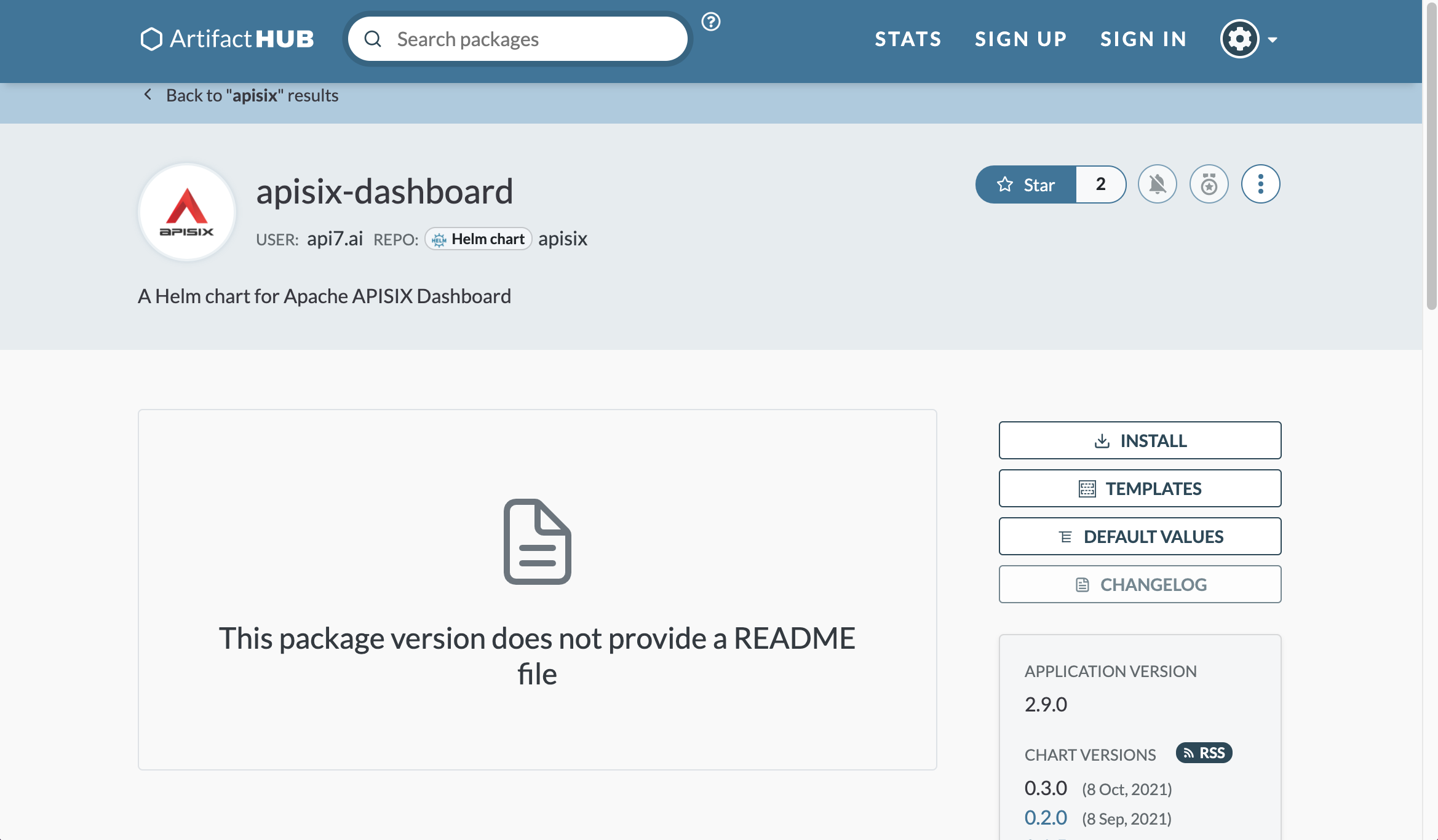Expand the dropdown arrow beside the gear
Viewport: 1438px width, 840px height.
pyautogui.click(x=1273, y=39)
